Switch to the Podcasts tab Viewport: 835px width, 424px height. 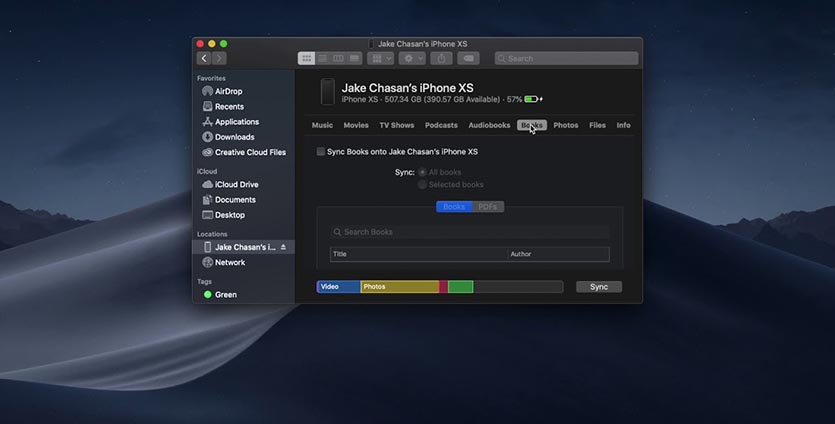(x=441, y=125)
